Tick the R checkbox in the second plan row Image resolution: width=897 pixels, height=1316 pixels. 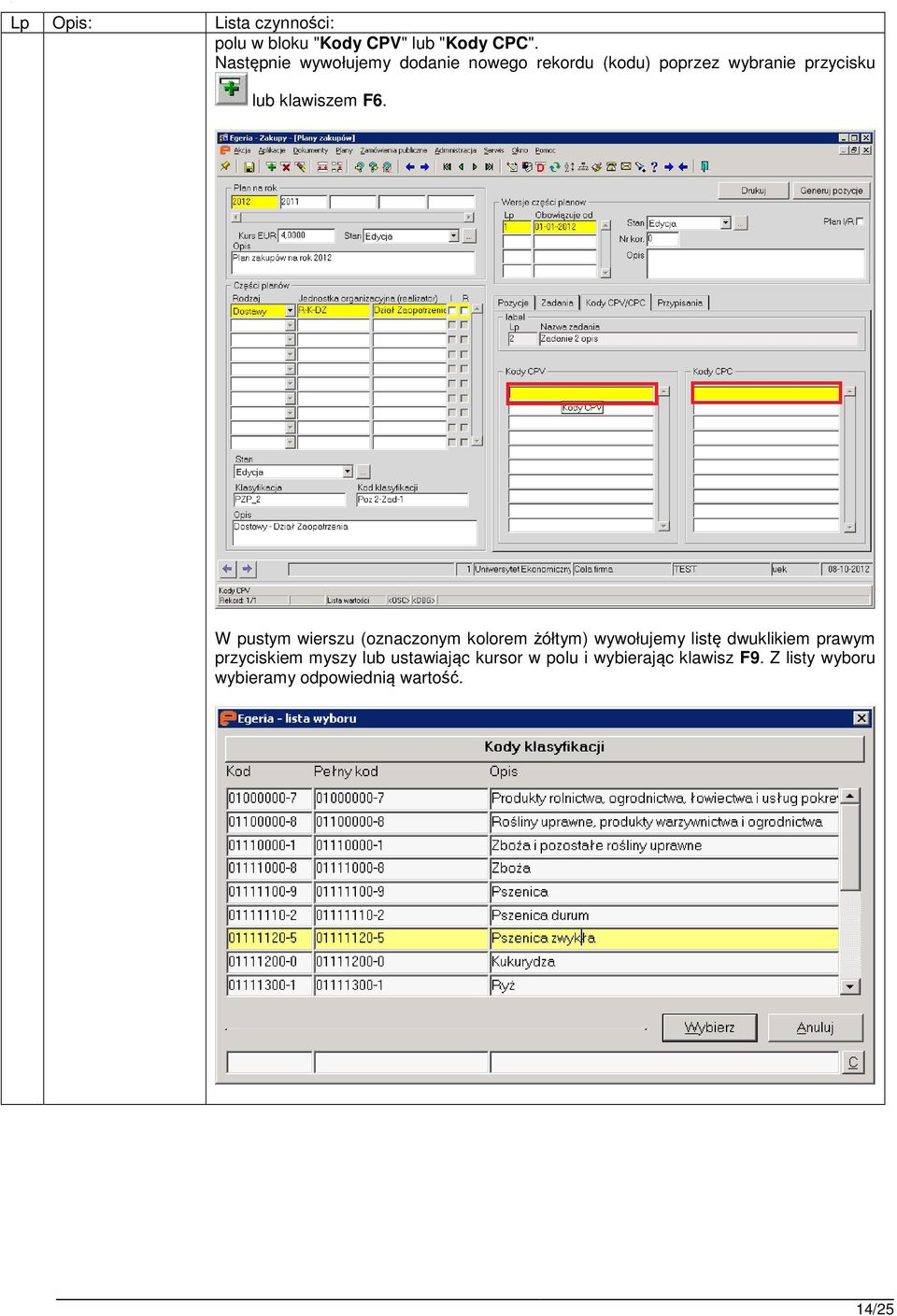464,326
